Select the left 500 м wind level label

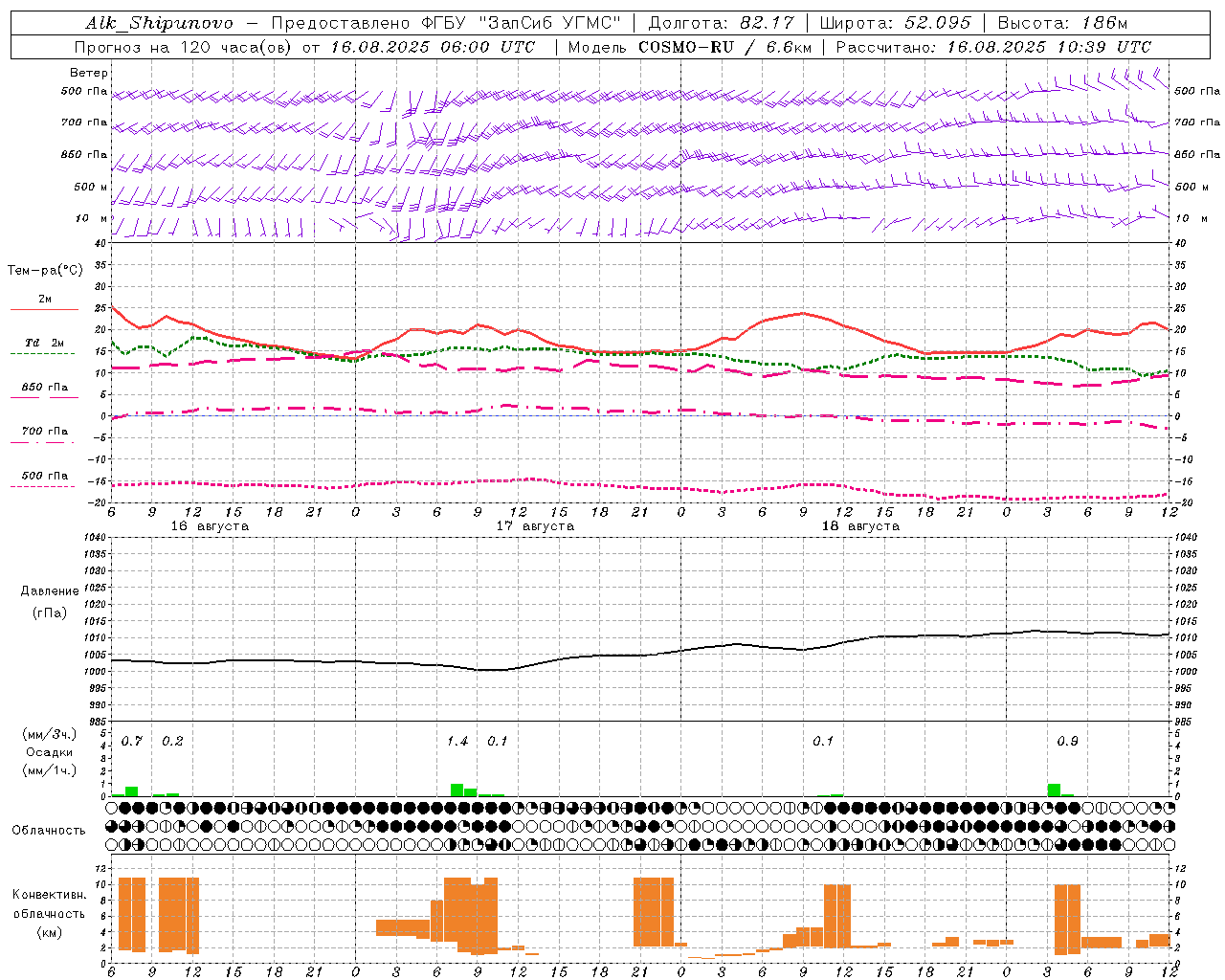[91, 187]
